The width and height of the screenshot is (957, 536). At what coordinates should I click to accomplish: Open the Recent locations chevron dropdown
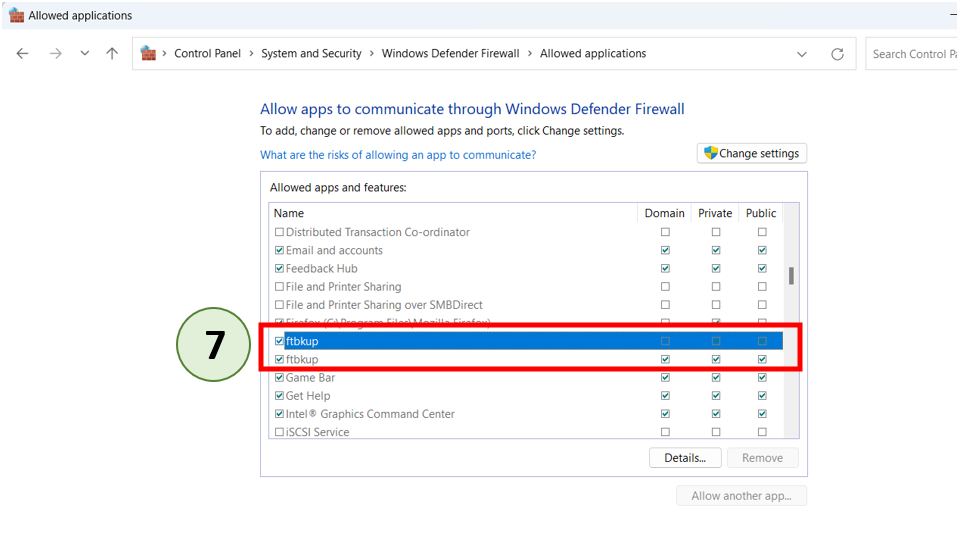pyautogui.click(x=84, y=54)
